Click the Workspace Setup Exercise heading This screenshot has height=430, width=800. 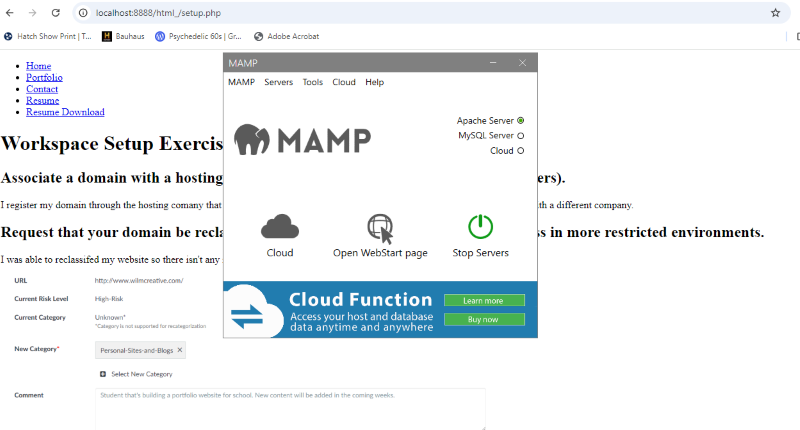click(x=112, y=143)
